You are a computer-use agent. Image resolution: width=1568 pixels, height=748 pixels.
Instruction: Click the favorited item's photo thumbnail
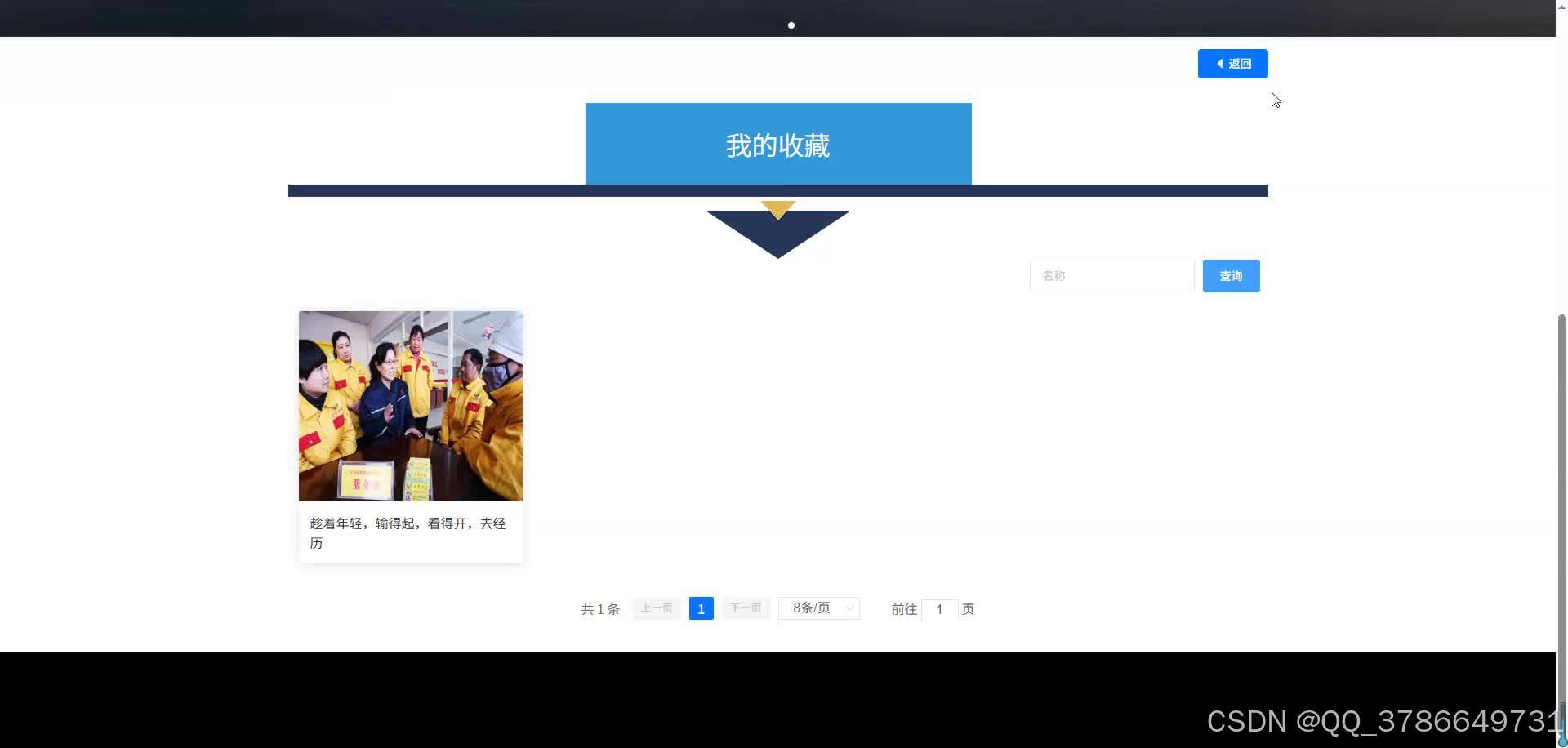click(x=410, y=406)
